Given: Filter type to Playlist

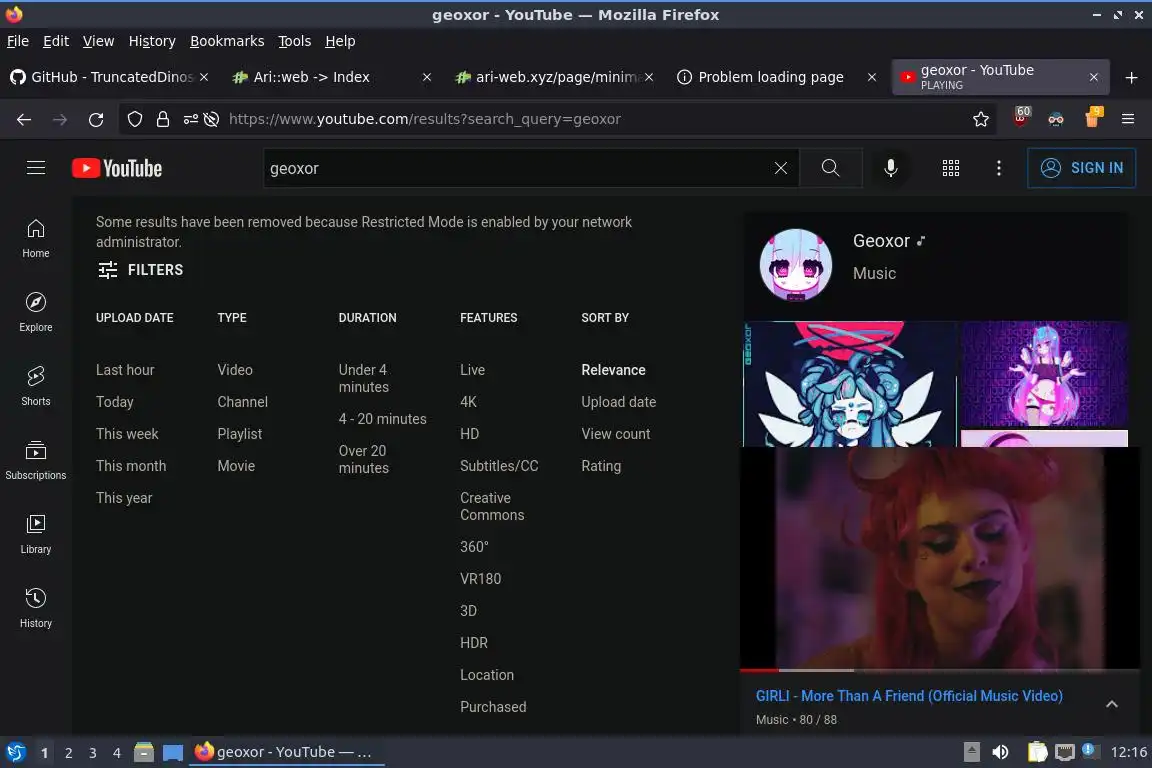Looking at the screenshot, I should point(240,434).
